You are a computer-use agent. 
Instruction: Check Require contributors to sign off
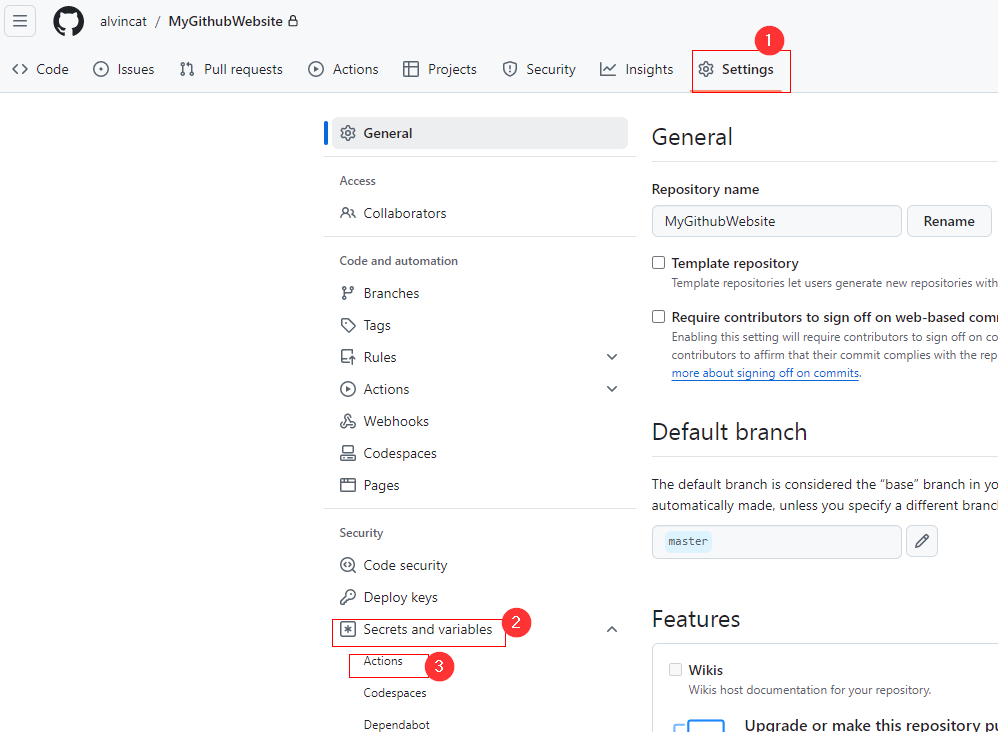[658, 317]
